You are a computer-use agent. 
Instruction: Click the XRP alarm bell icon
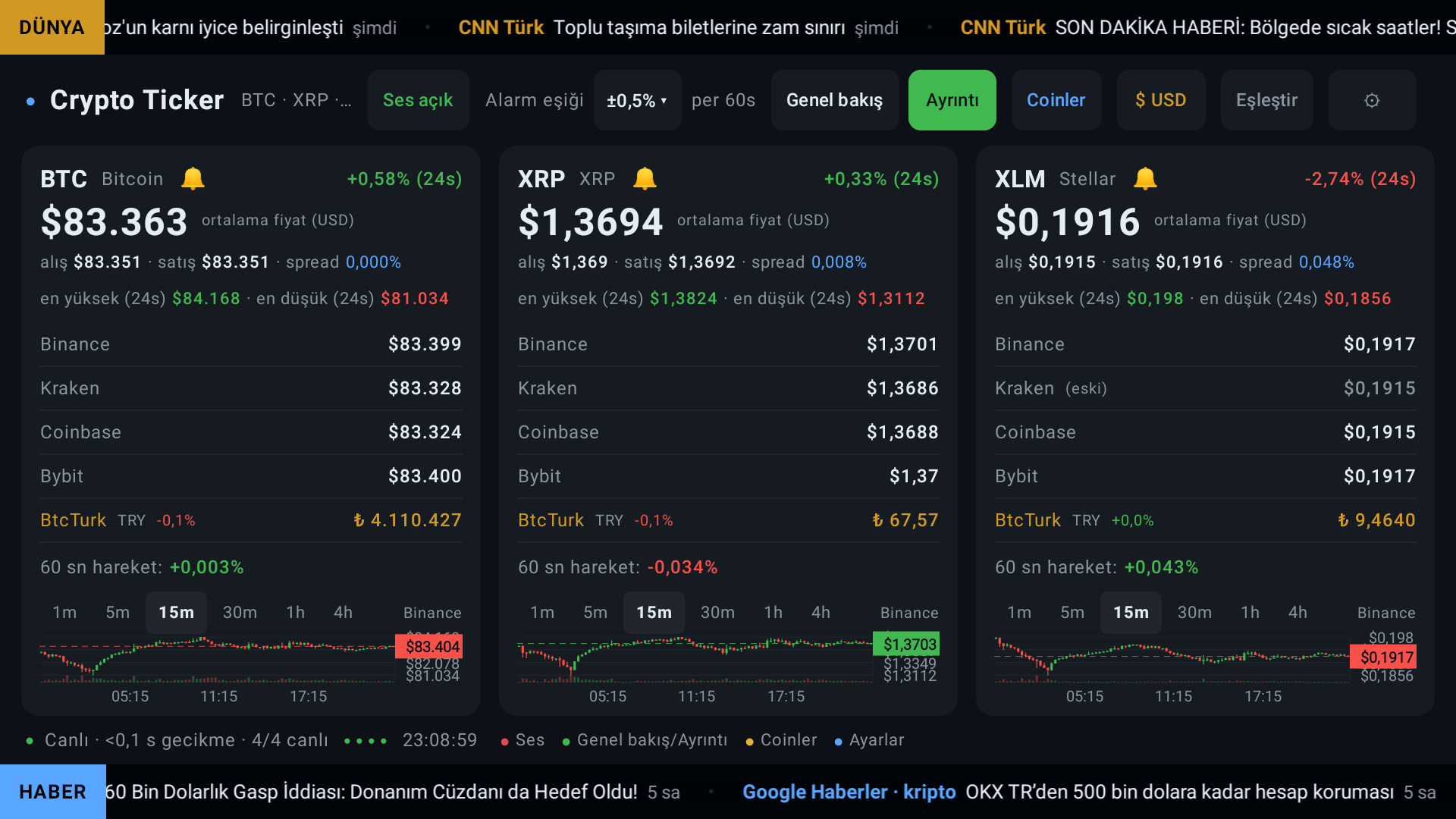(645, 178)
